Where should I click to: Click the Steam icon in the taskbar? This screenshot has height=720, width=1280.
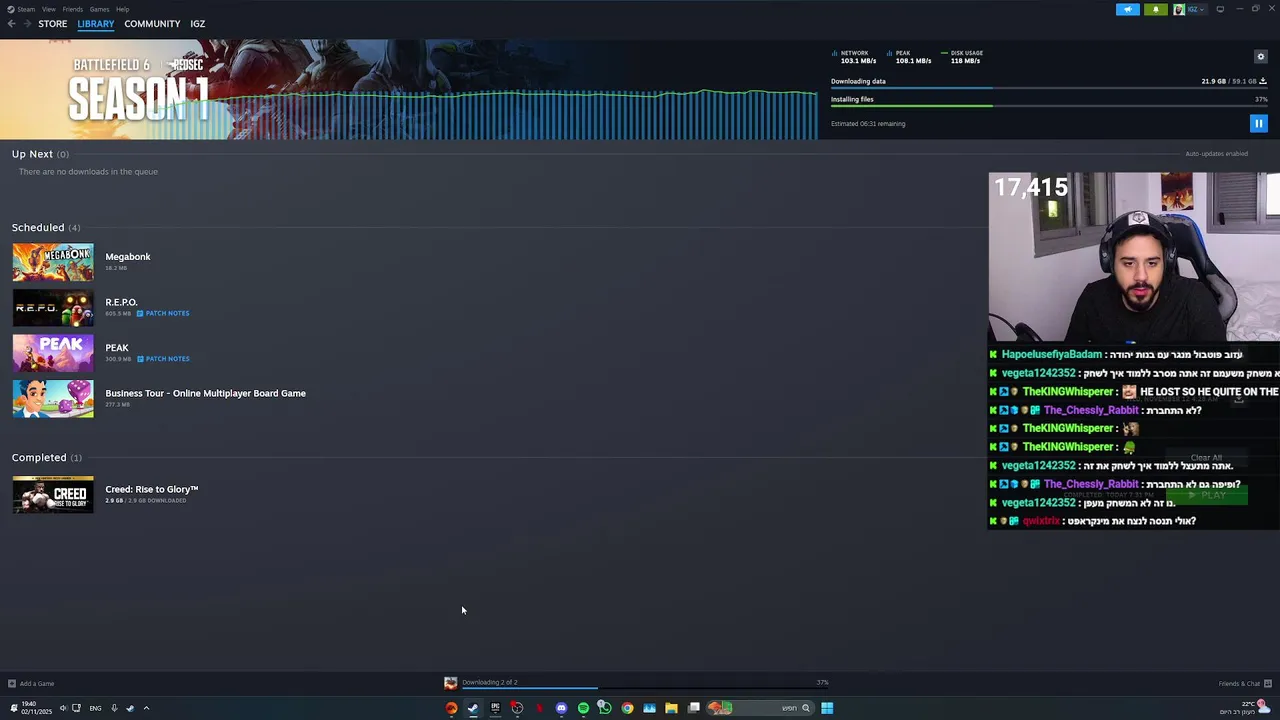473,708
